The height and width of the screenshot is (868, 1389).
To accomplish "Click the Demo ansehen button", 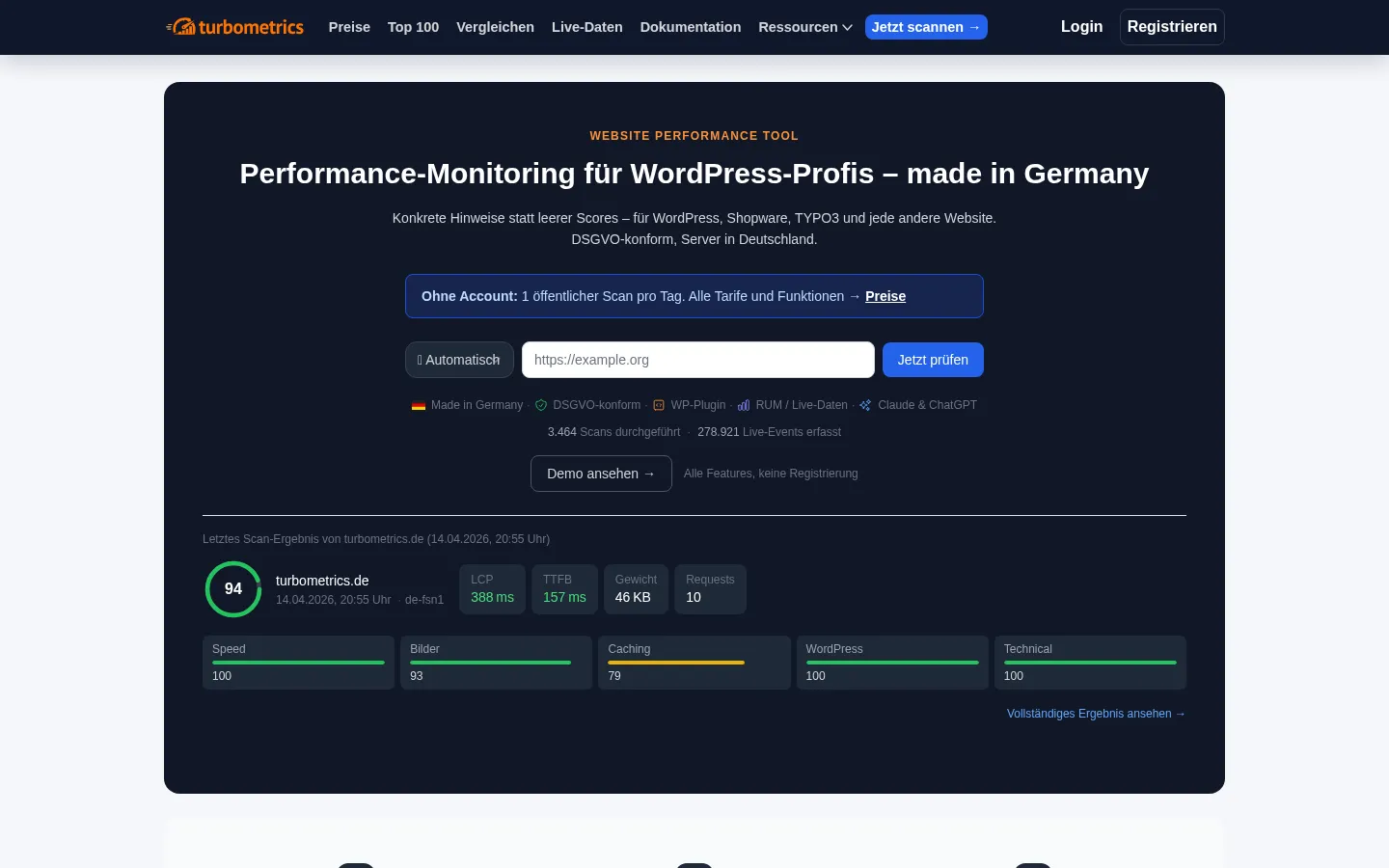I will pos(601,474).
